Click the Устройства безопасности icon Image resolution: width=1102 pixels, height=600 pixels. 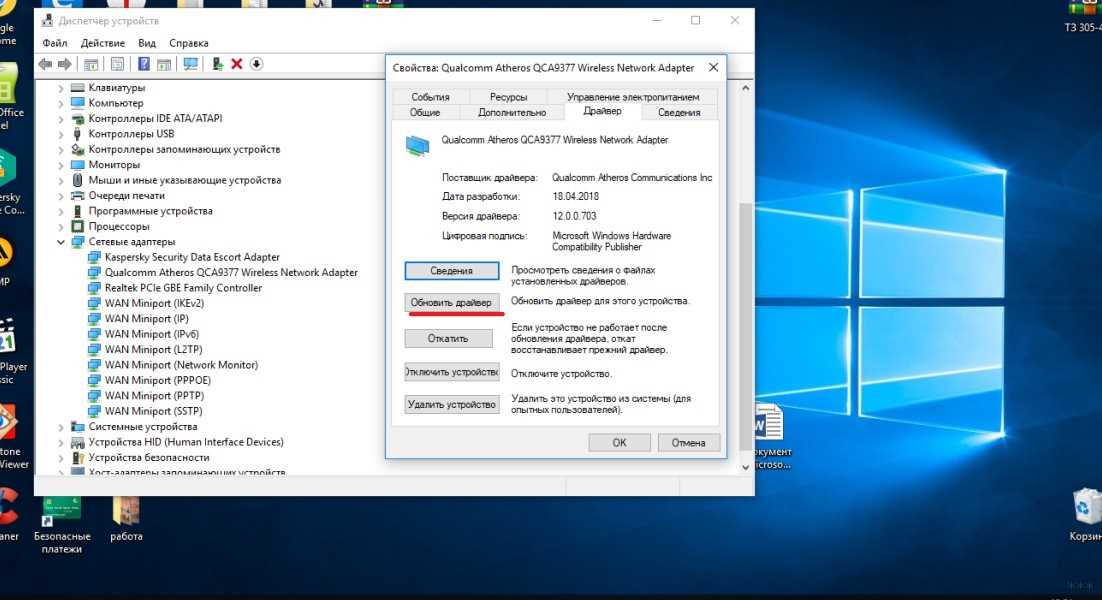pos(77,457)
